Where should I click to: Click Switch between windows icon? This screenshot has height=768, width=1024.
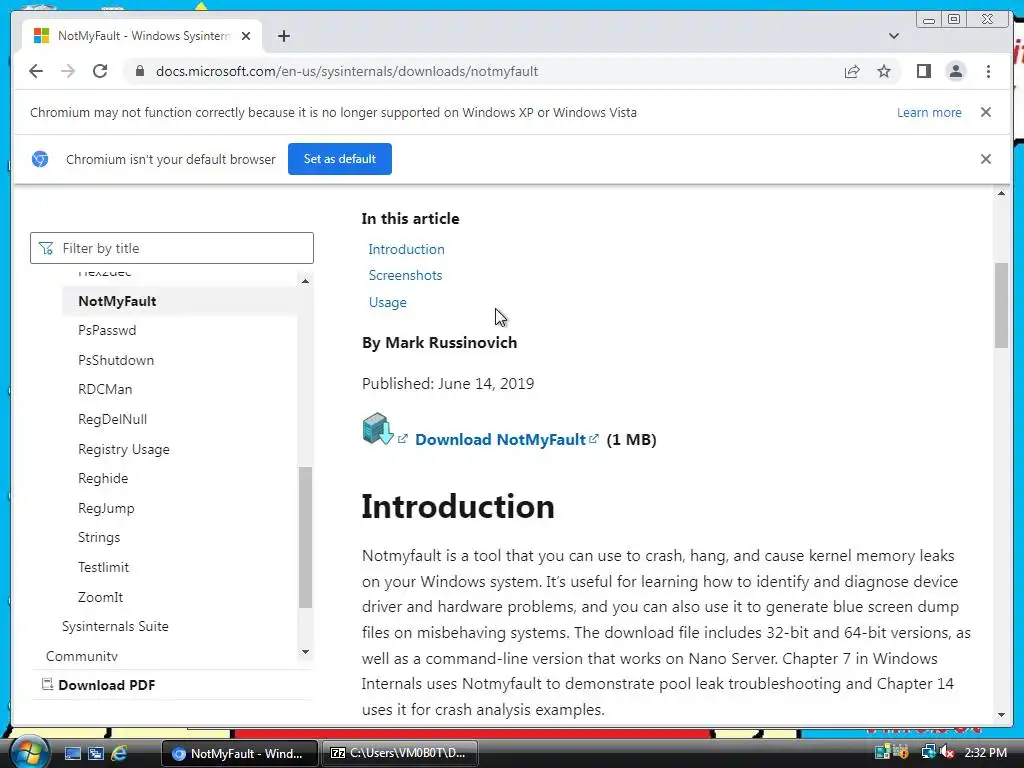tap(96, 753)
